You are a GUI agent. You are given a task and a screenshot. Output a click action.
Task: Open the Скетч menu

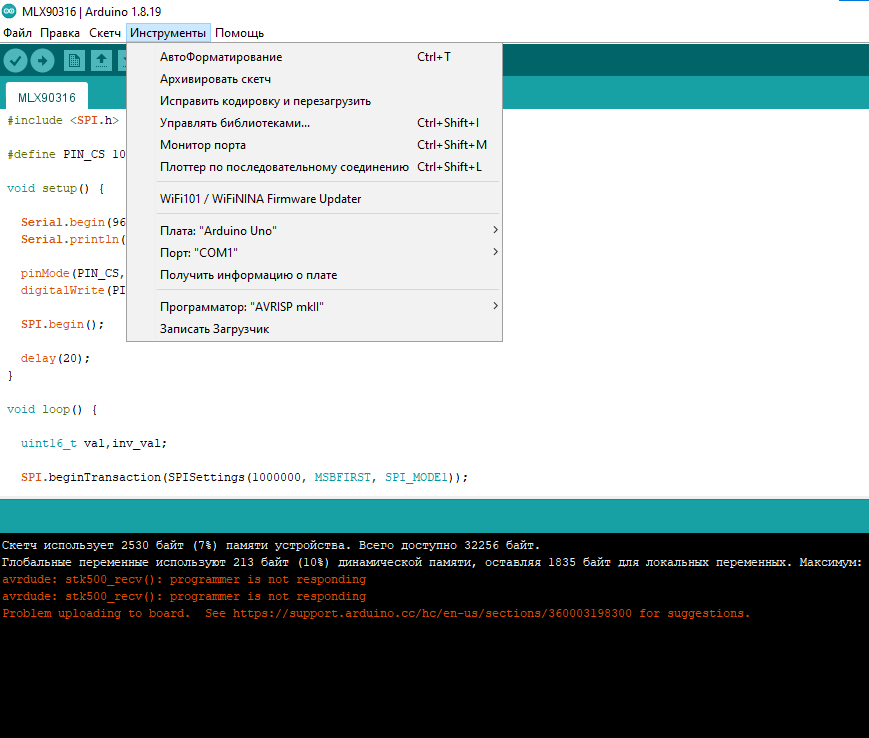[105, 33]
